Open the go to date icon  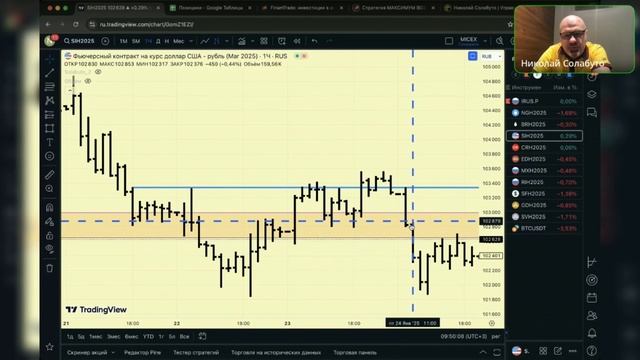tap(202, 336)
